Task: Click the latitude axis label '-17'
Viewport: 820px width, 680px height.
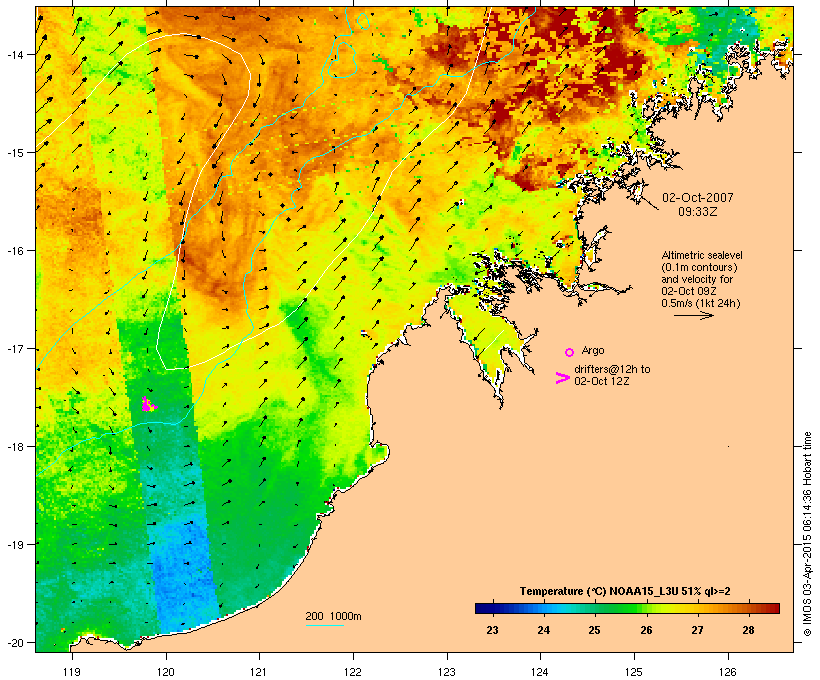Action: (x=15, y=348)
